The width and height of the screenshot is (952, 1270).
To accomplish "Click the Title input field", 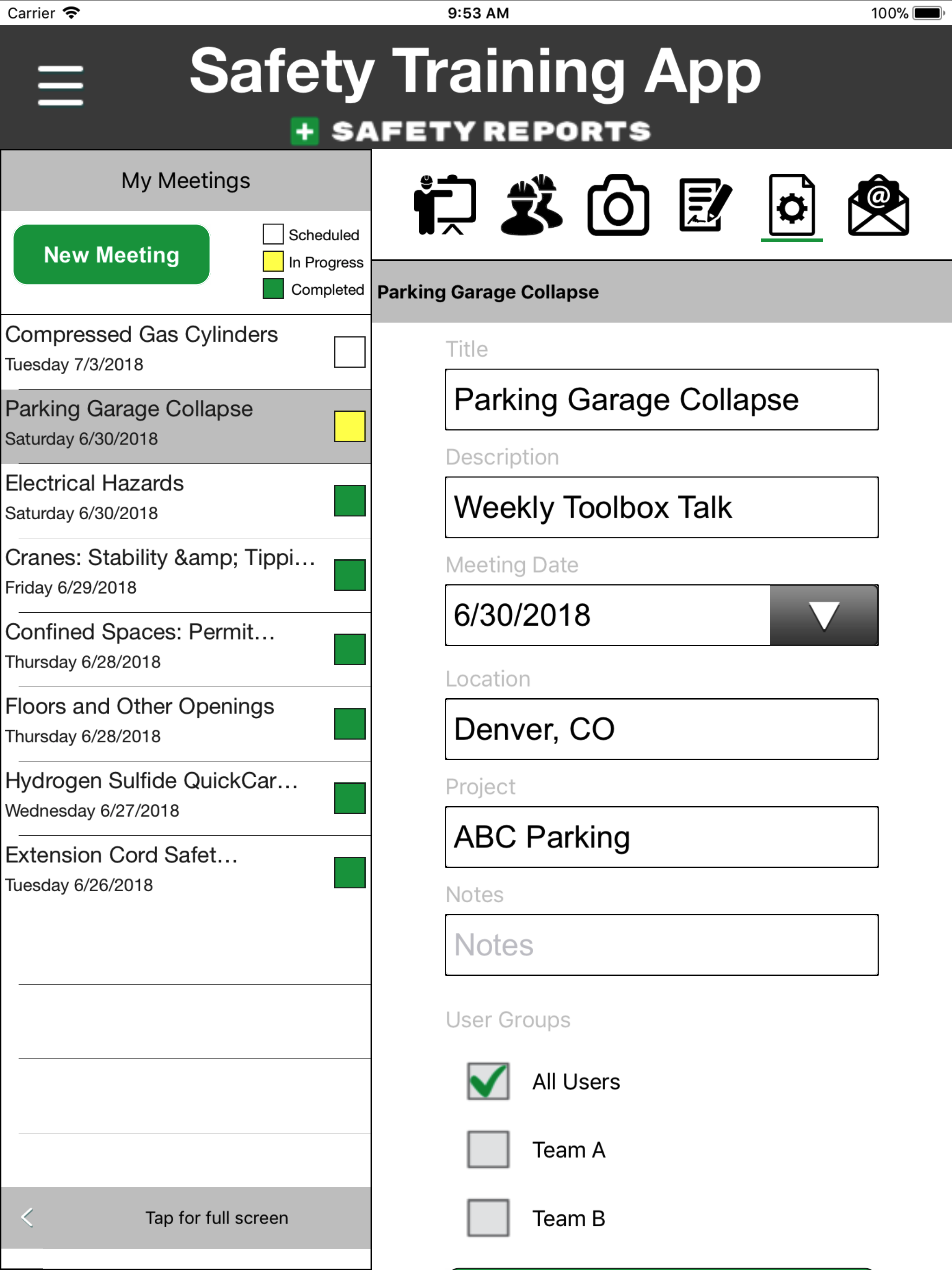I will tap(661, 400).
